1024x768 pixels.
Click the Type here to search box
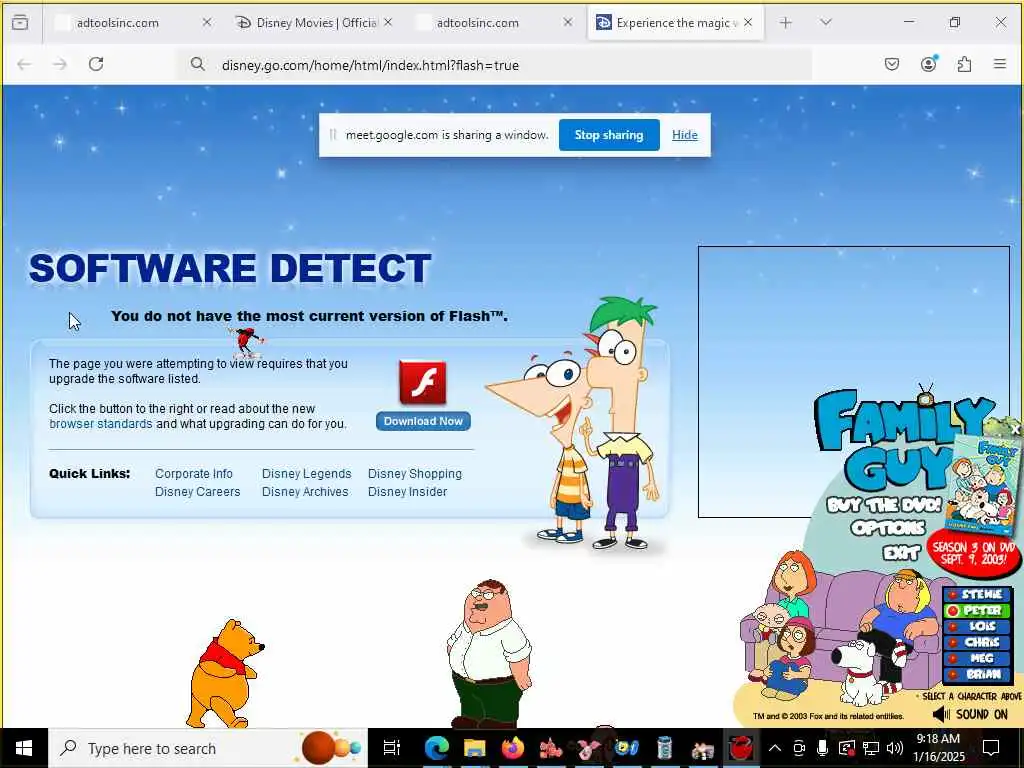[208, 748]
